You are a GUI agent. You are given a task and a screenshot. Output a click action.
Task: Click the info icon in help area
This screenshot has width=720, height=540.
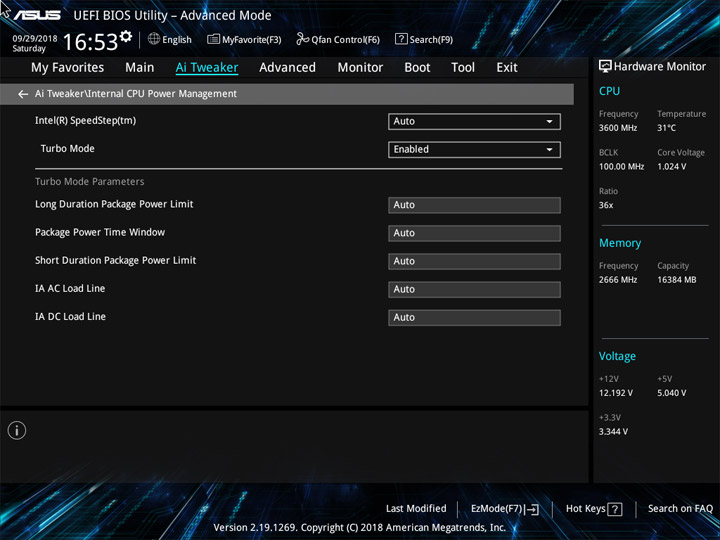click(x=17, y=430)
